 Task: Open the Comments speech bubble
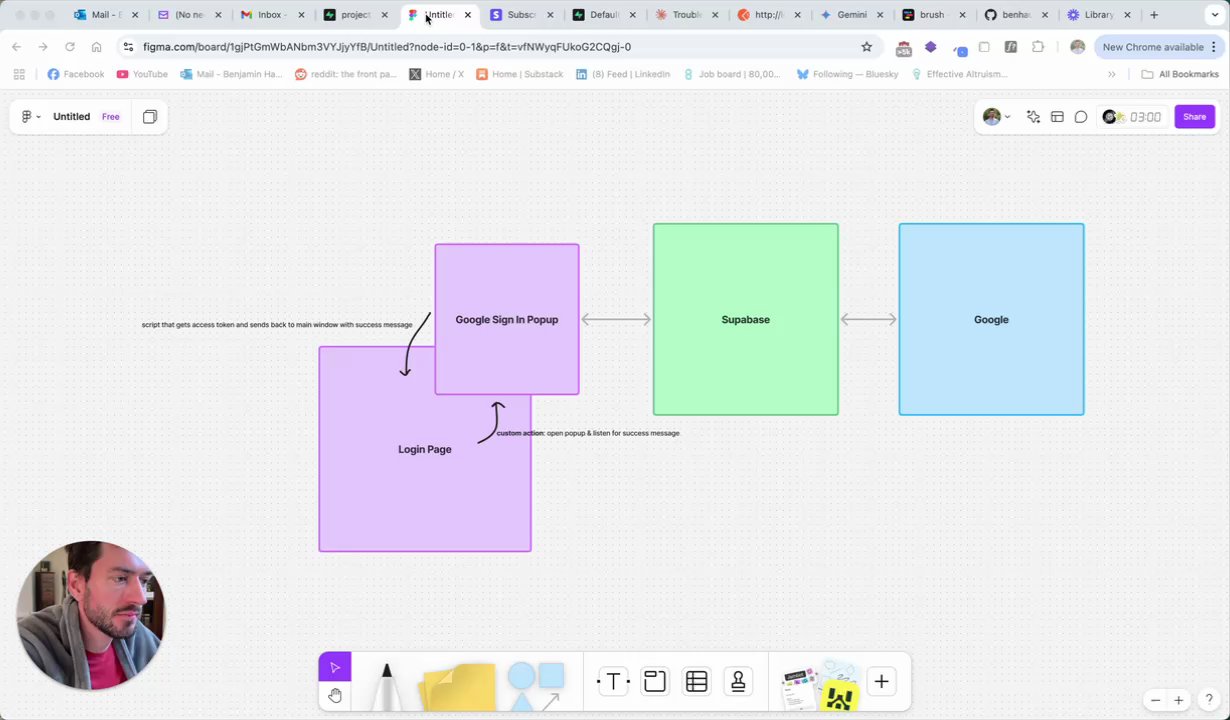[1081, 117]
